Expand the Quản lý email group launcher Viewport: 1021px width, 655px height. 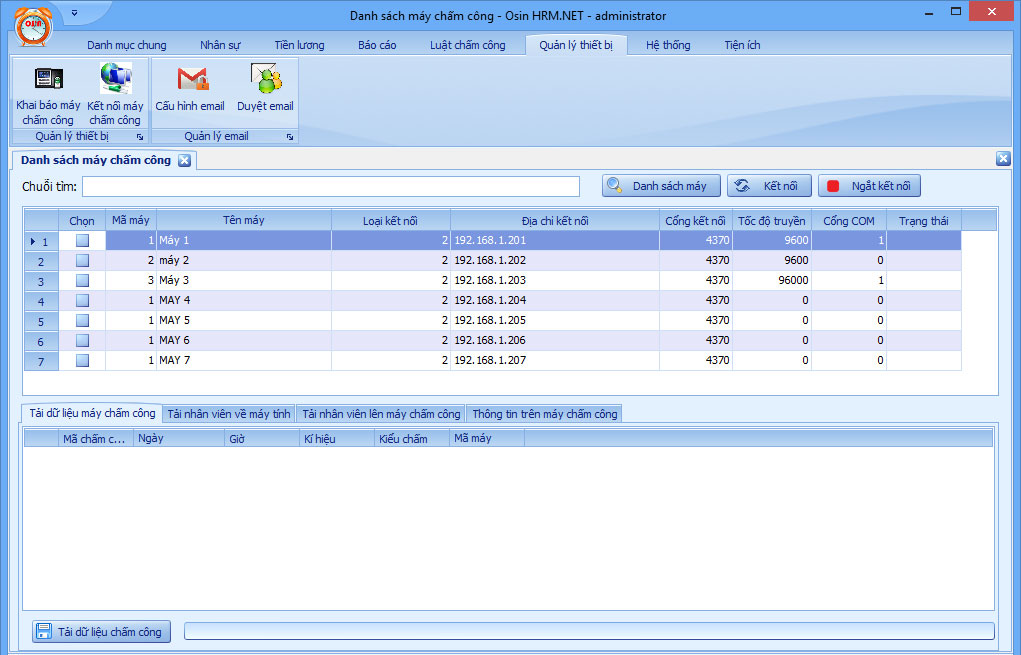tap(290, 137)
